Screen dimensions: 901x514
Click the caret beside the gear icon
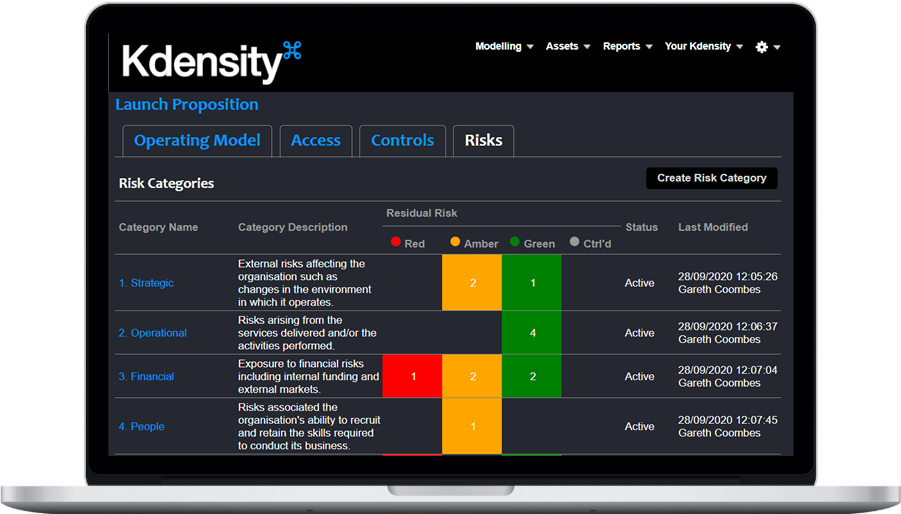click(777, 48)
